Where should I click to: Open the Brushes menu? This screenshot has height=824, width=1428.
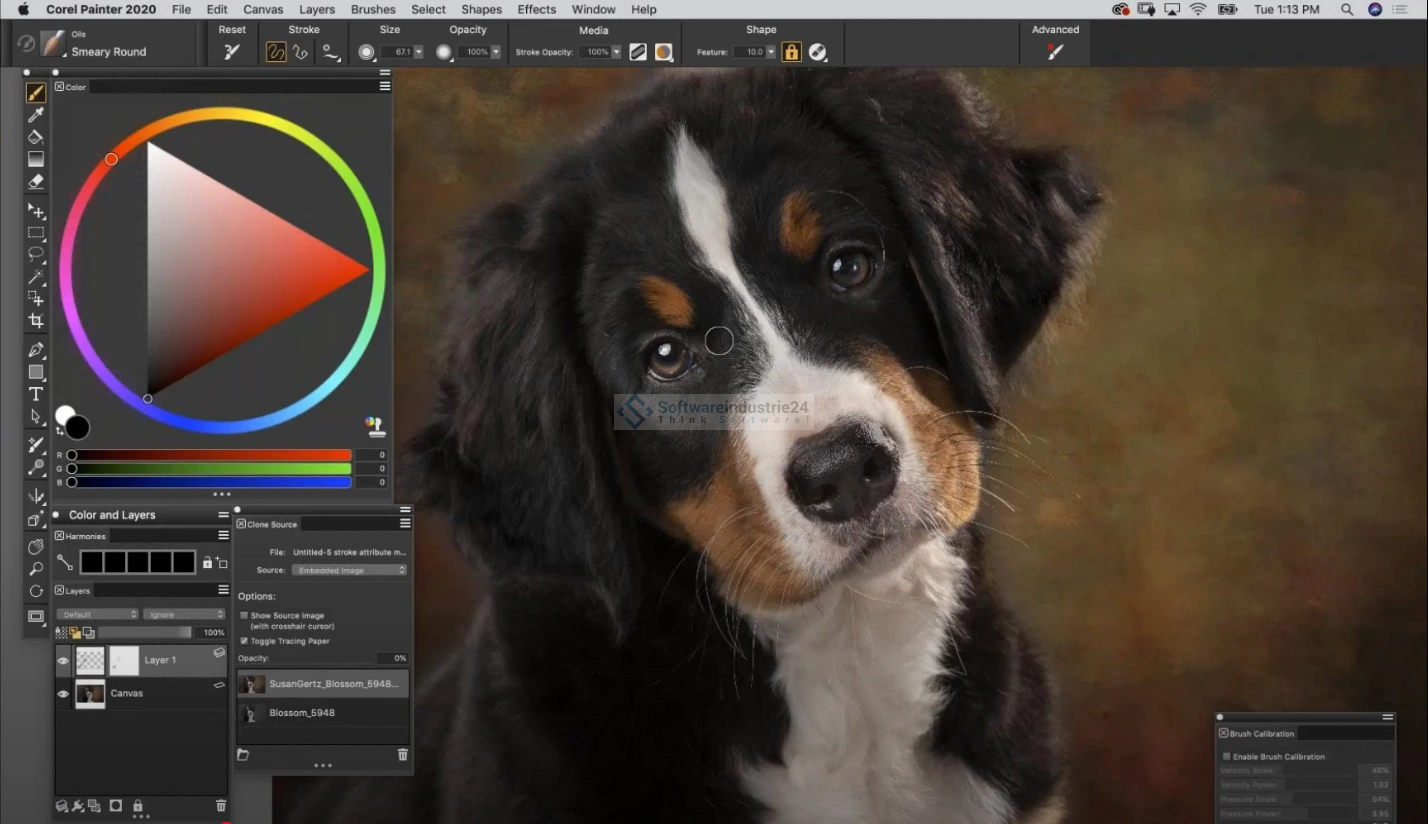click(x=373, y=9)
